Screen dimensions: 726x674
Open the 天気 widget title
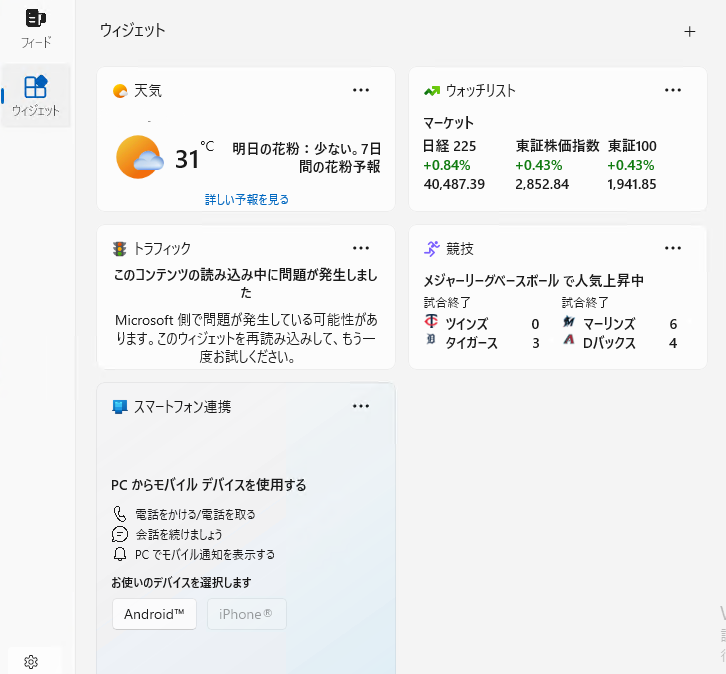[x=148, y=91]
